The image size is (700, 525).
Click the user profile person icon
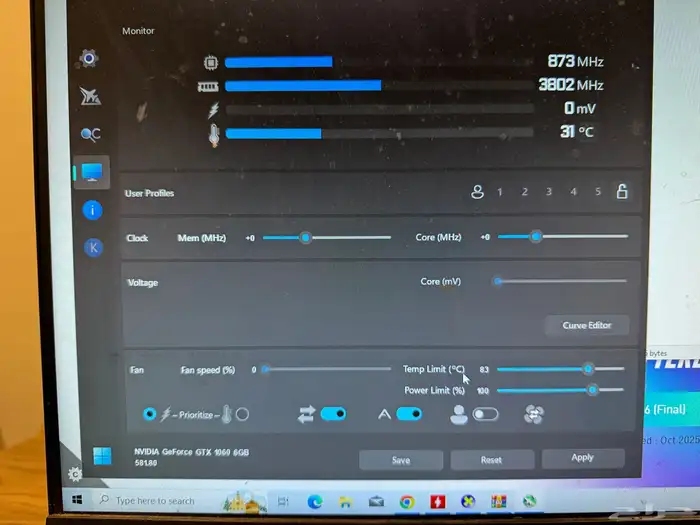pyautogui.click(x=477, y=192)
